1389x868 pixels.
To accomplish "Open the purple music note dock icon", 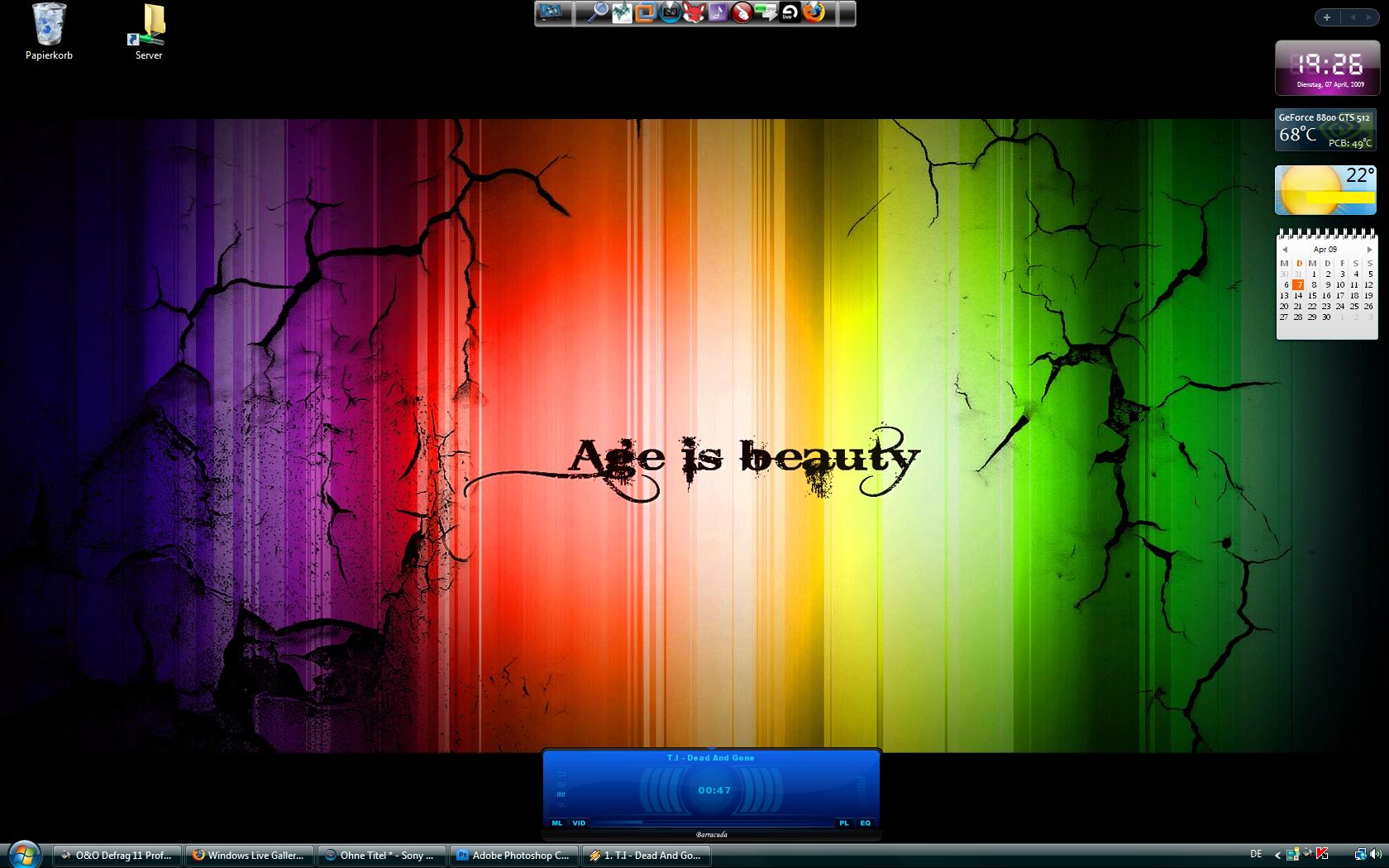I will (718, 12).
